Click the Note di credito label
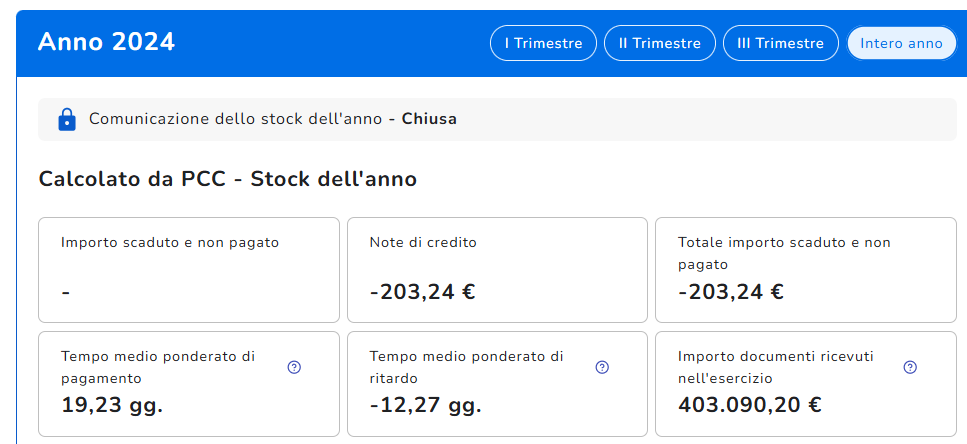 (x=423, y=242)
